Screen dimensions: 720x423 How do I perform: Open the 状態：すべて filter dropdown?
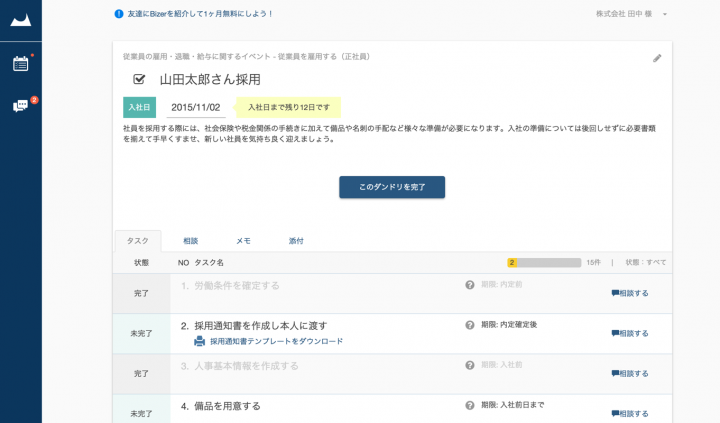646,263
